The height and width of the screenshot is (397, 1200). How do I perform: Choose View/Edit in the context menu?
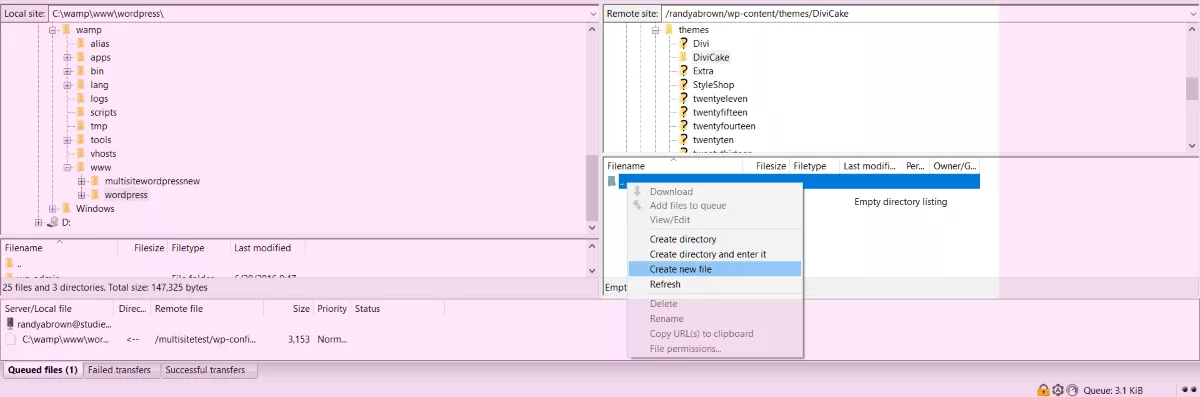[714, 219]
